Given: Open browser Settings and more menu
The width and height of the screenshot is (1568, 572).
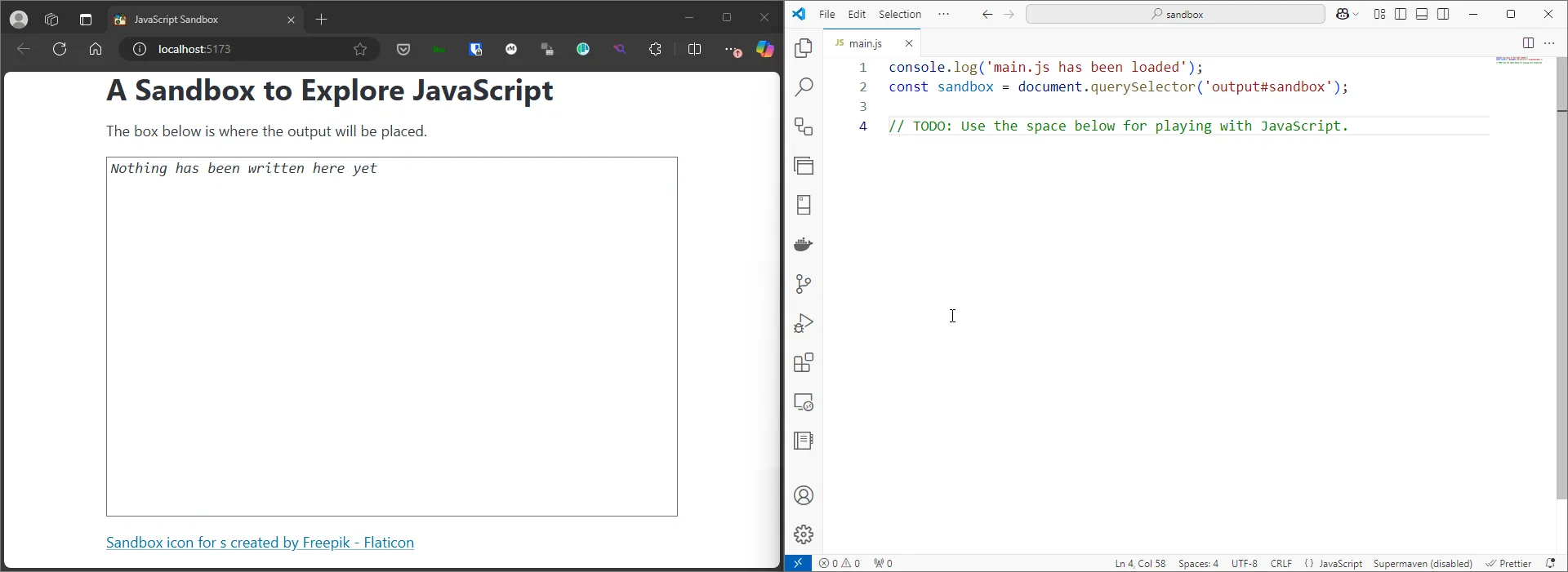Looking at the screenshot, I should (733, 49).
